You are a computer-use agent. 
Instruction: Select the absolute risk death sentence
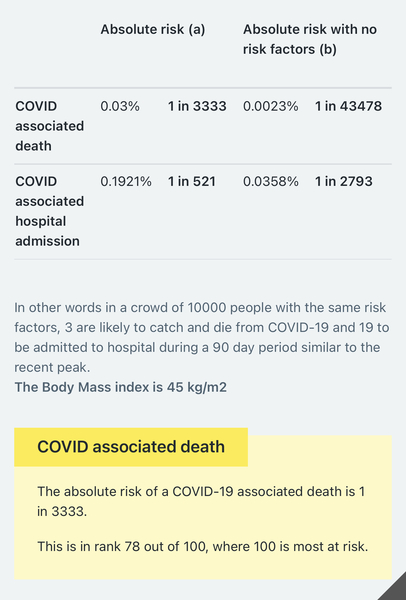(201, 501)
